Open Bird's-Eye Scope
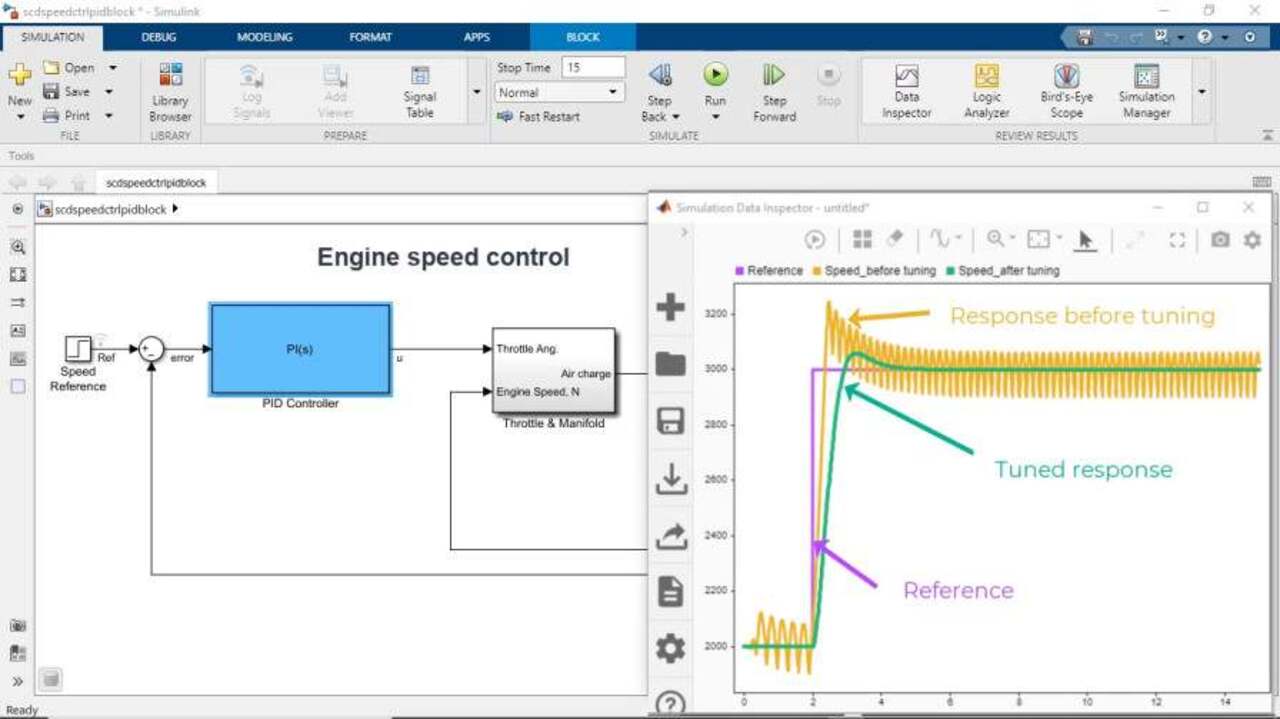This screenshot has height=719, width=1280. tap(1066, 91)
